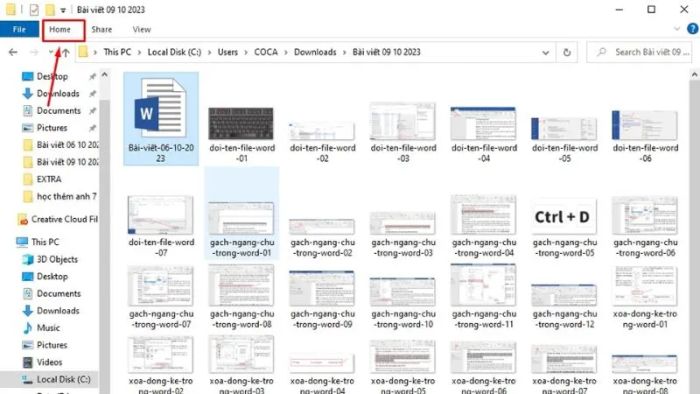Click the navigation pane scroll up arrow
Image resolution: width=700 pixels, height=394 pixels.
tap(104, 75)
